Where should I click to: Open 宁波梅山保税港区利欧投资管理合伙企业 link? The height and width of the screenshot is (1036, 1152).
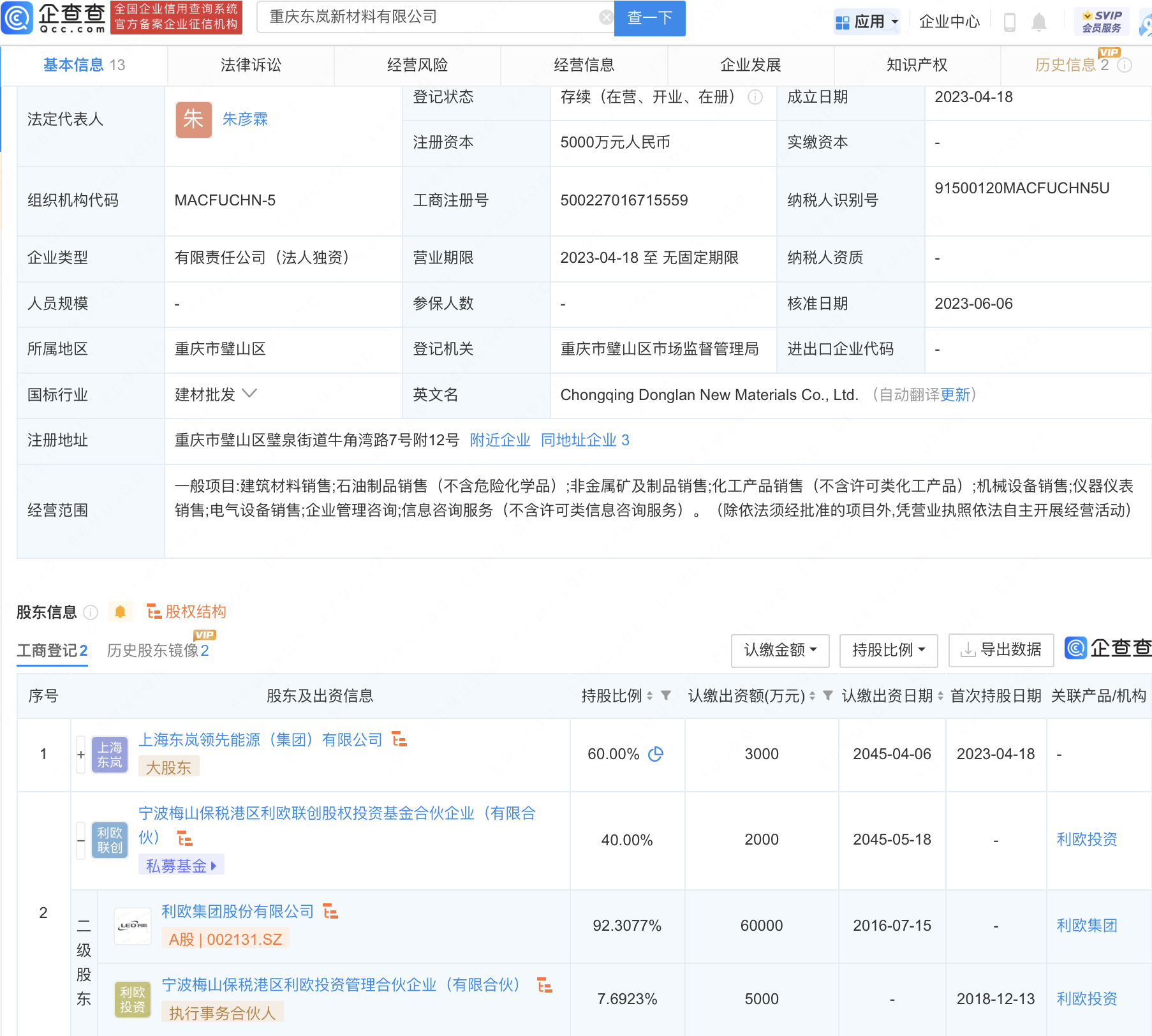(341, 985)
